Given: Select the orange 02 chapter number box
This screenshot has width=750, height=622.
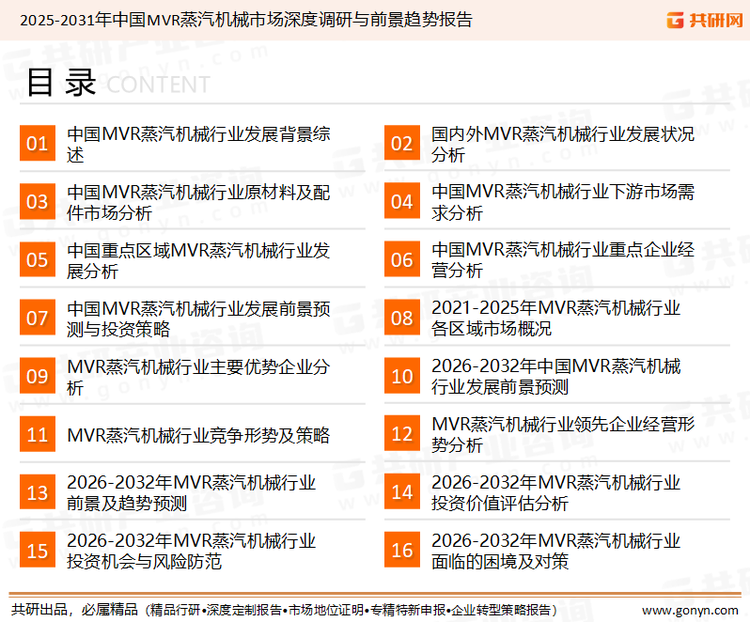Looking at the screenshot, I should (x=402, y=143).
